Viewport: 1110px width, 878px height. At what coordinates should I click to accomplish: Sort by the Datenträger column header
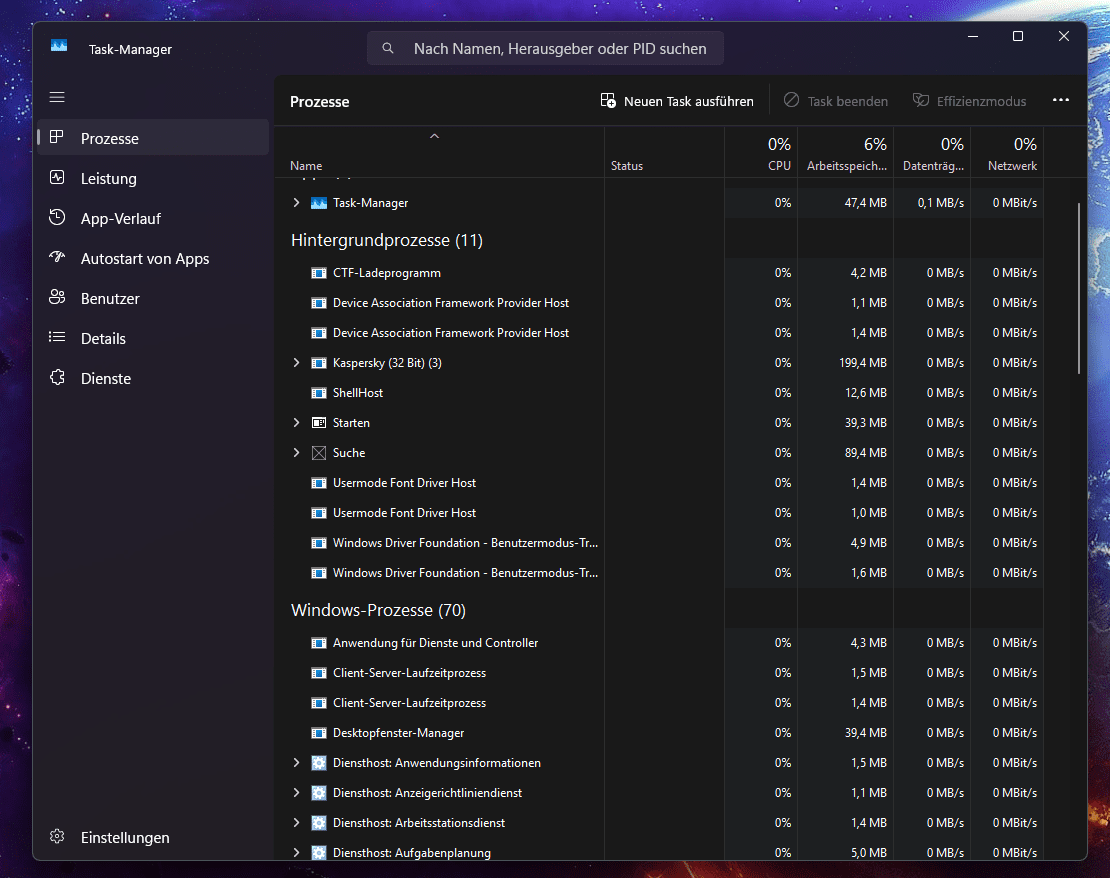tap(932, 152)
